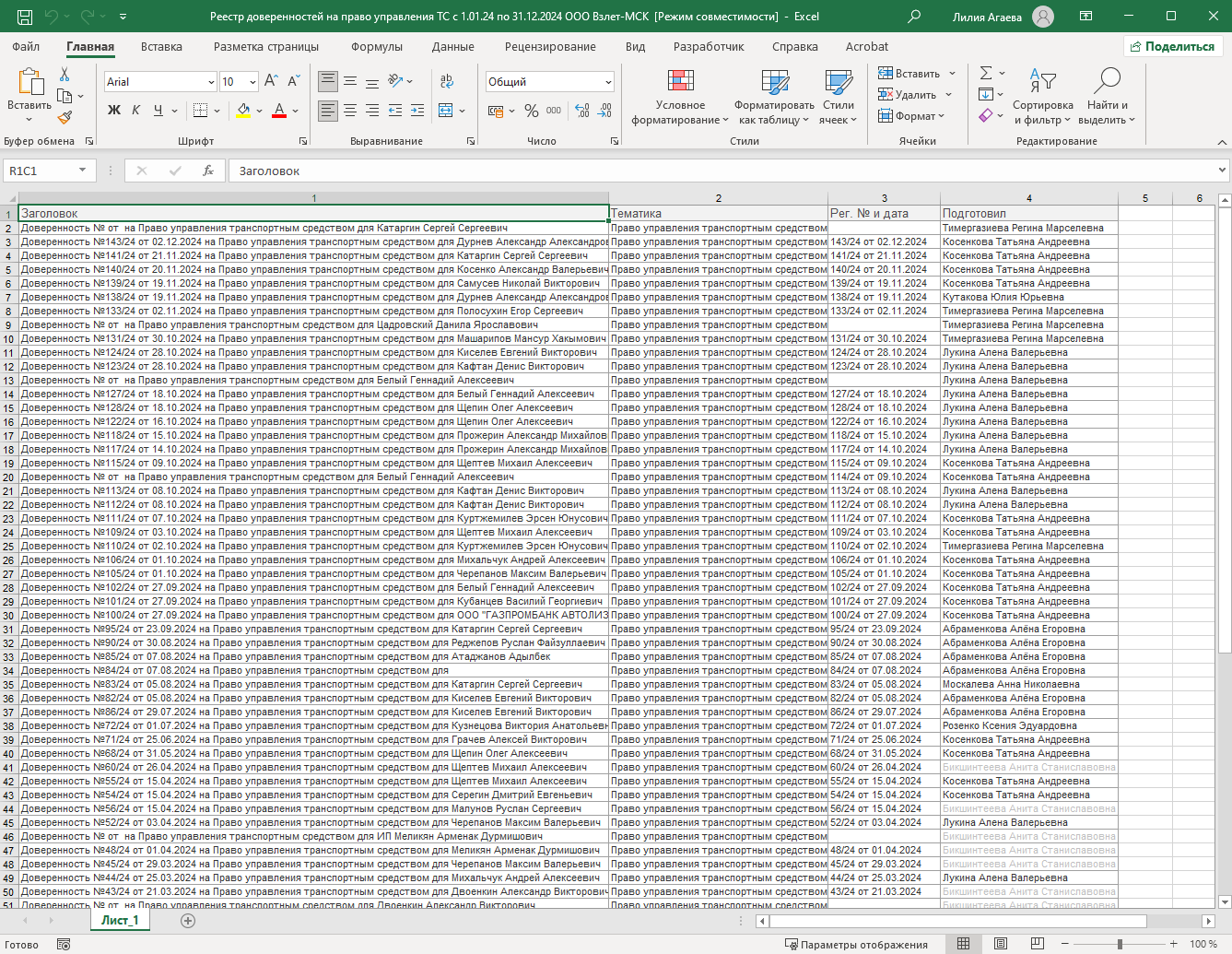Open Find and Select (Найти и выделить)
Image resolution: width=1232 pixels, height=954 pixels.
tap(1106, 97)
